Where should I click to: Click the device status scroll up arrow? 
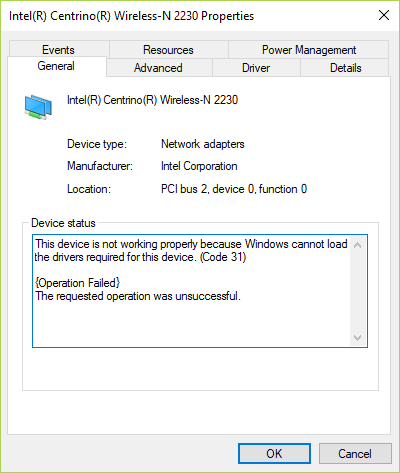358,245
